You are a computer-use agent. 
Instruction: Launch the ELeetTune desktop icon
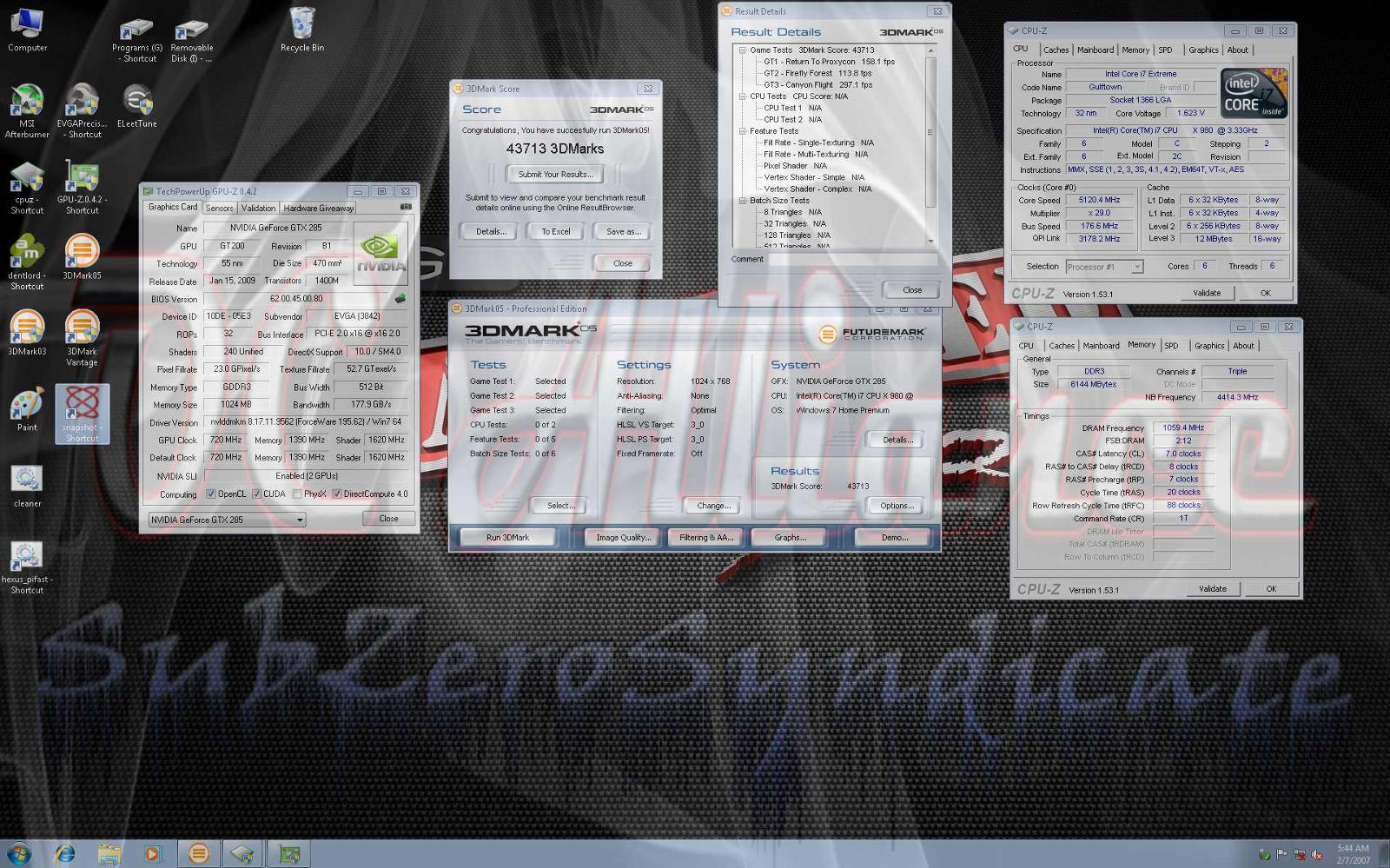pyautogui.click(x=137, y=107)
